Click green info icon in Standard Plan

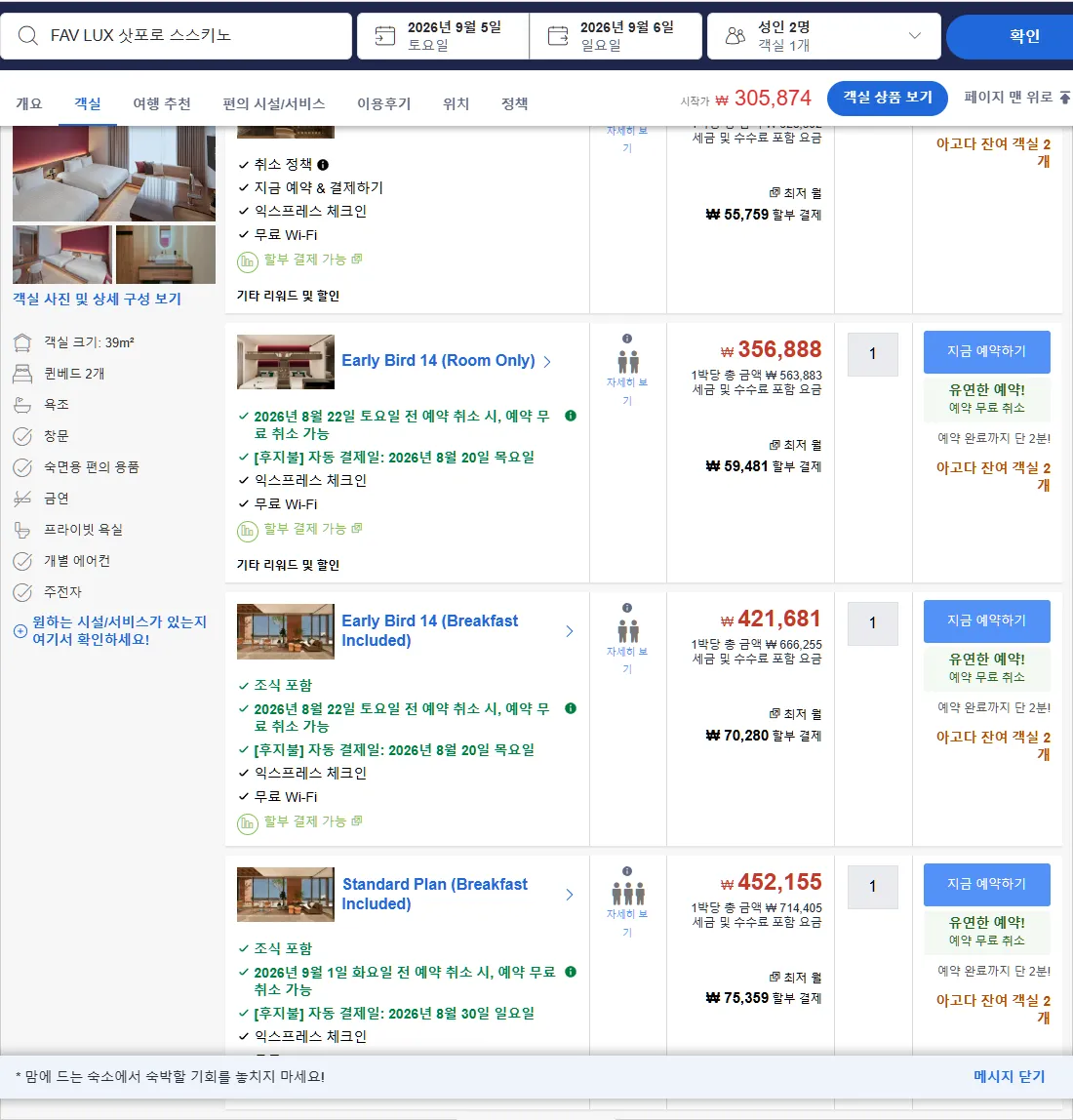[x=571, y=972]
